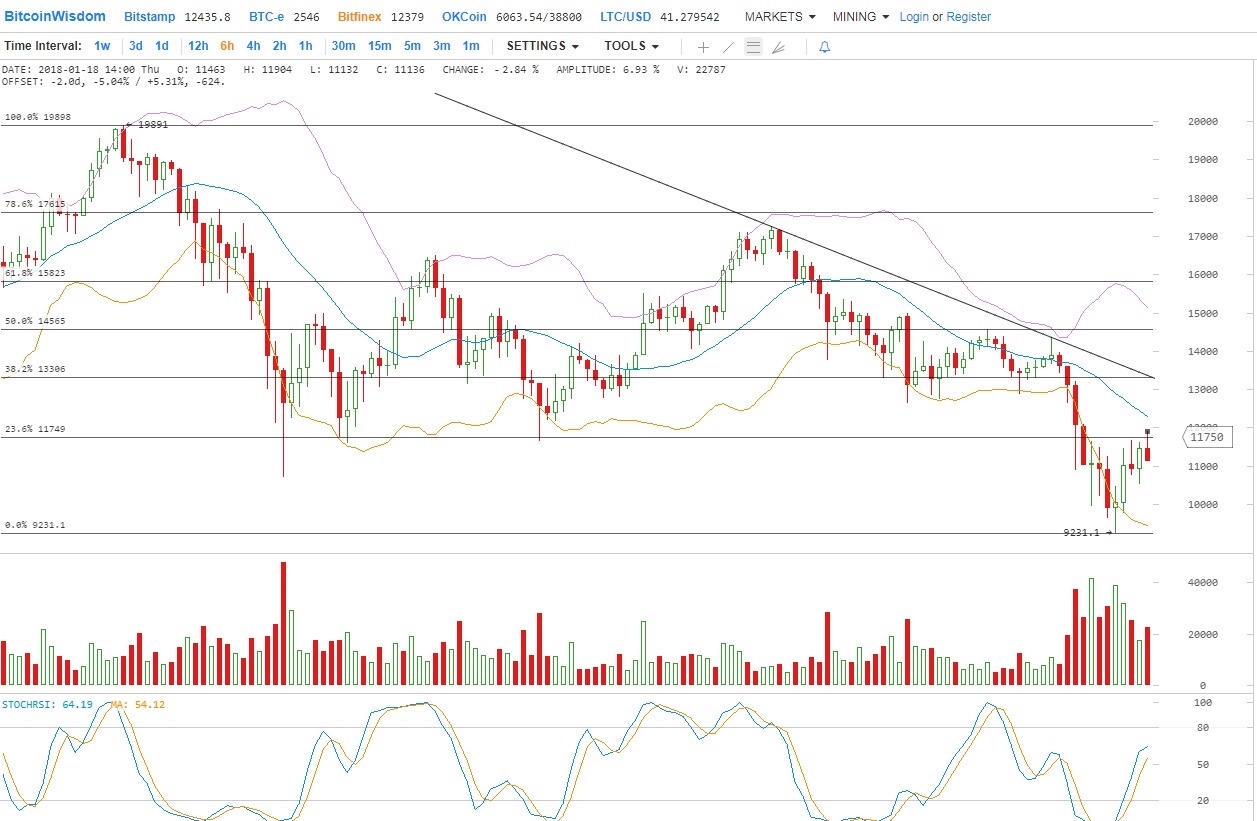Select the Fibonacci fan tool
Viewport: 1257px width, 821px height.
tap(779, 47)
